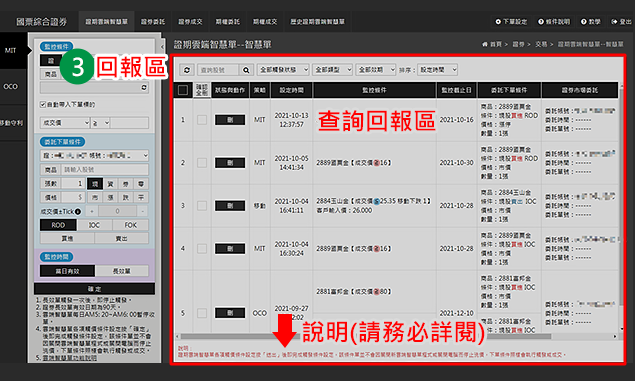Open the 設定時間 sort dropdown
This screenshot has width=635, height=381.
(437, 70)
